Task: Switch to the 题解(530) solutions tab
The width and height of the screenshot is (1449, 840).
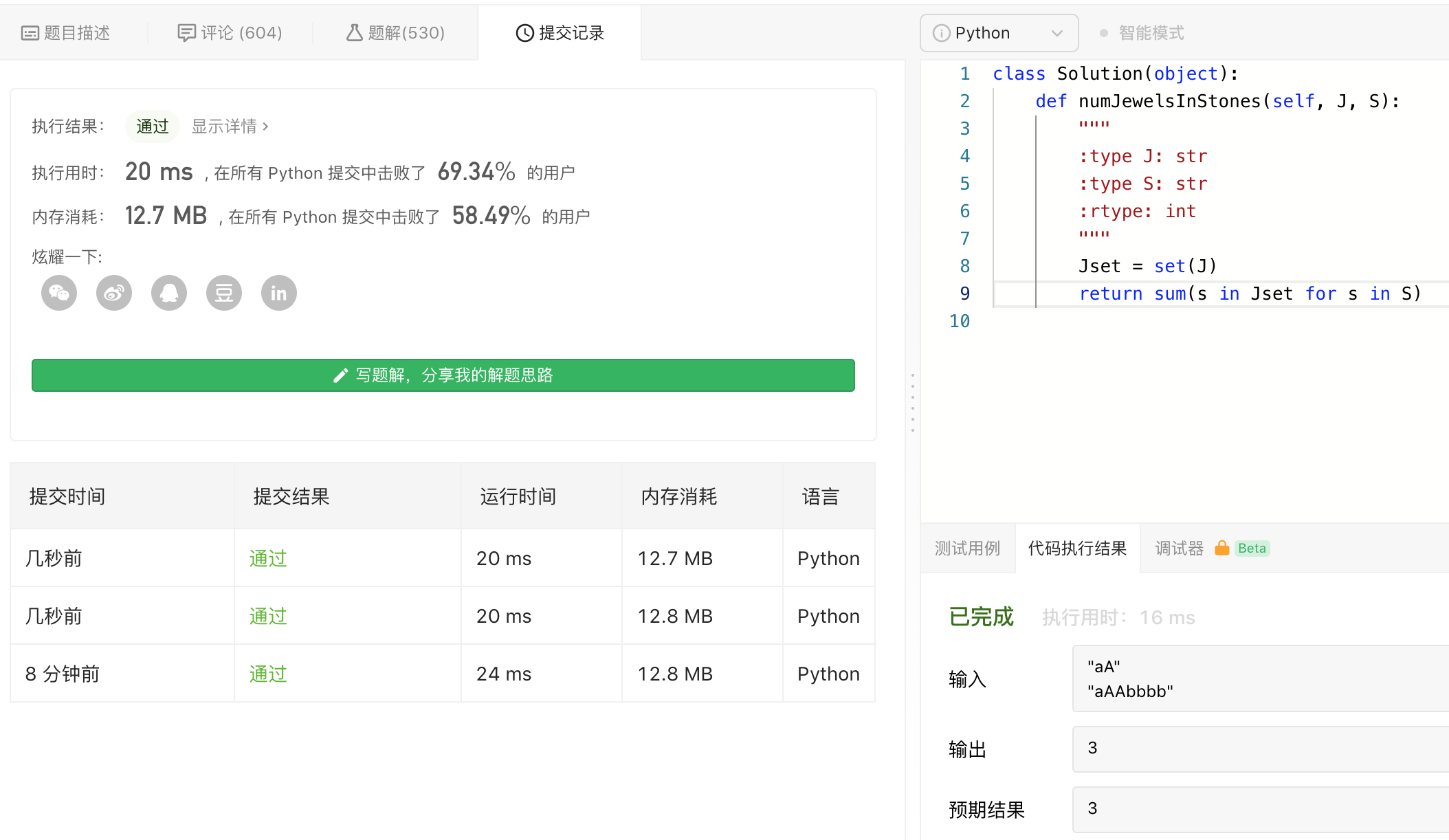Action: pyautogui.click(x=395, y=33)
